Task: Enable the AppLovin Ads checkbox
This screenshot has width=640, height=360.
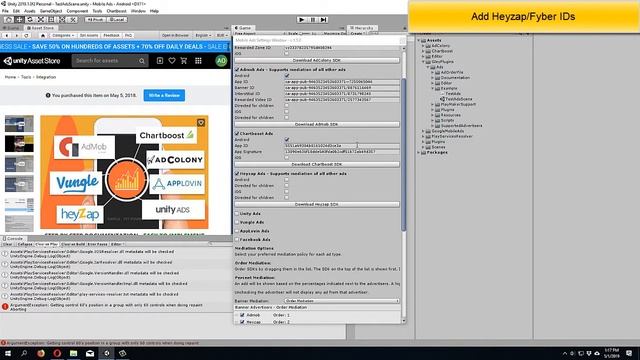Action: (x=237, y=231)
